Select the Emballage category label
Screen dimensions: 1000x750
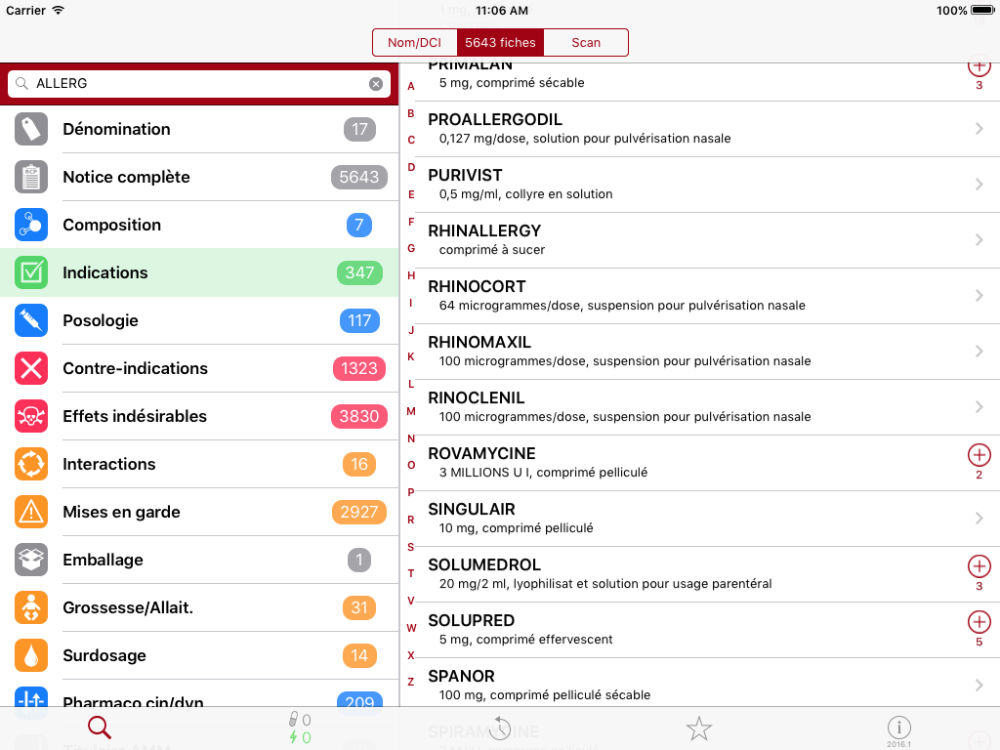coord(103,560)
